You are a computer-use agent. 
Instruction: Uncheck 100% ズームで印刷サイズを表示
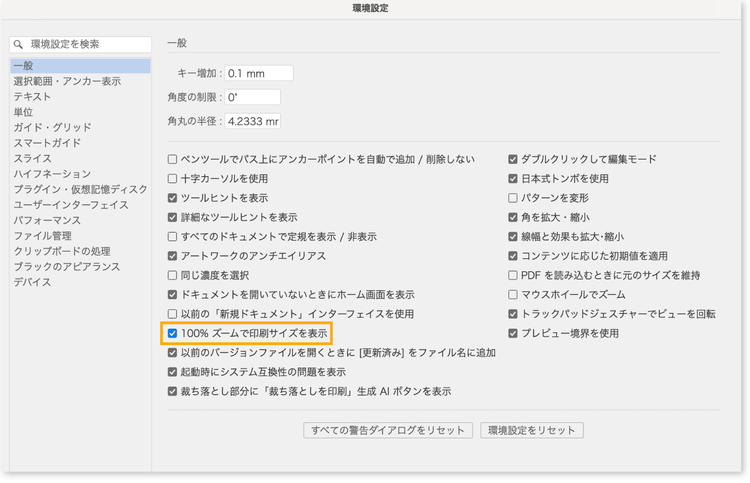(172, 333)
